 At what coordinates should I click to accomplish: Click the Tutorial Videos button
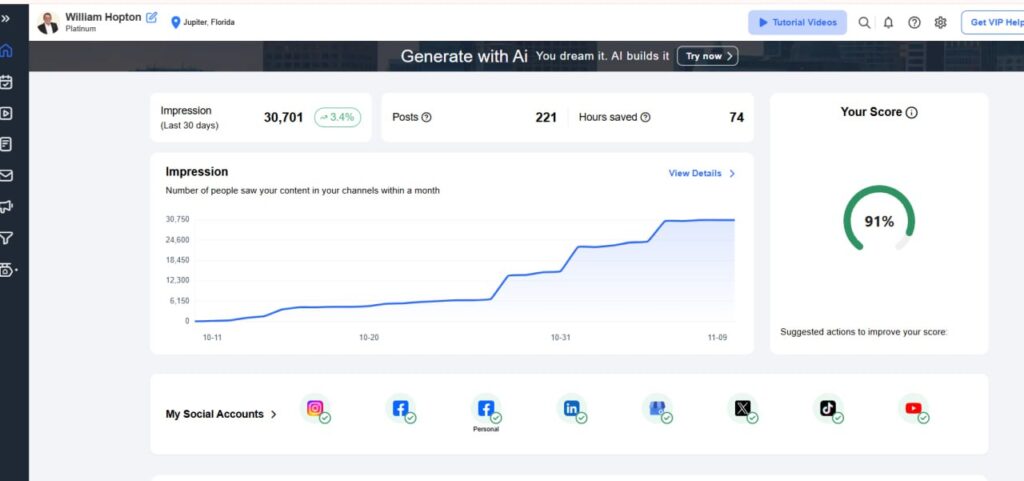797,22
